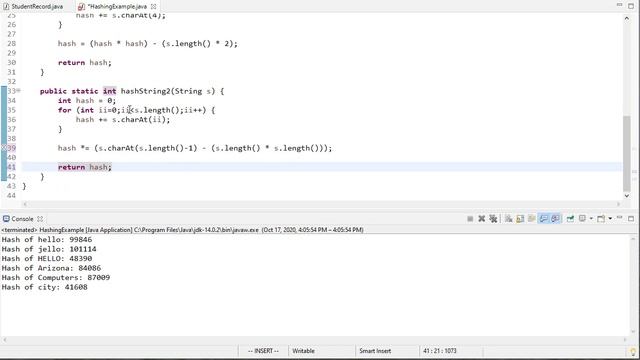This screenshot has height=360, width=640.
Task: Collapse hashString2 method at line 33
Action: (18, 91)
